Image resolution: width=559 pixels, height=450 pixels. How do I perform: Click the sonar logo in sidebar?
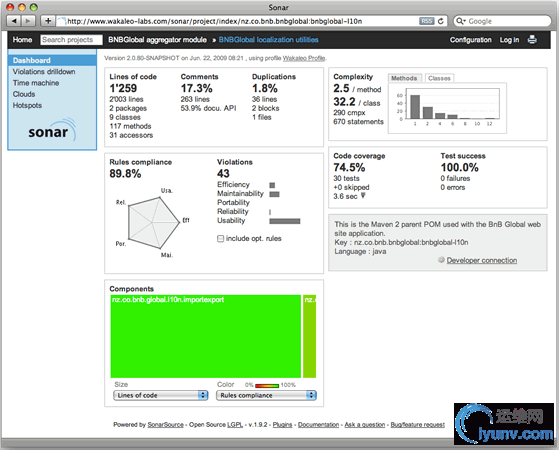coord(52,130)
